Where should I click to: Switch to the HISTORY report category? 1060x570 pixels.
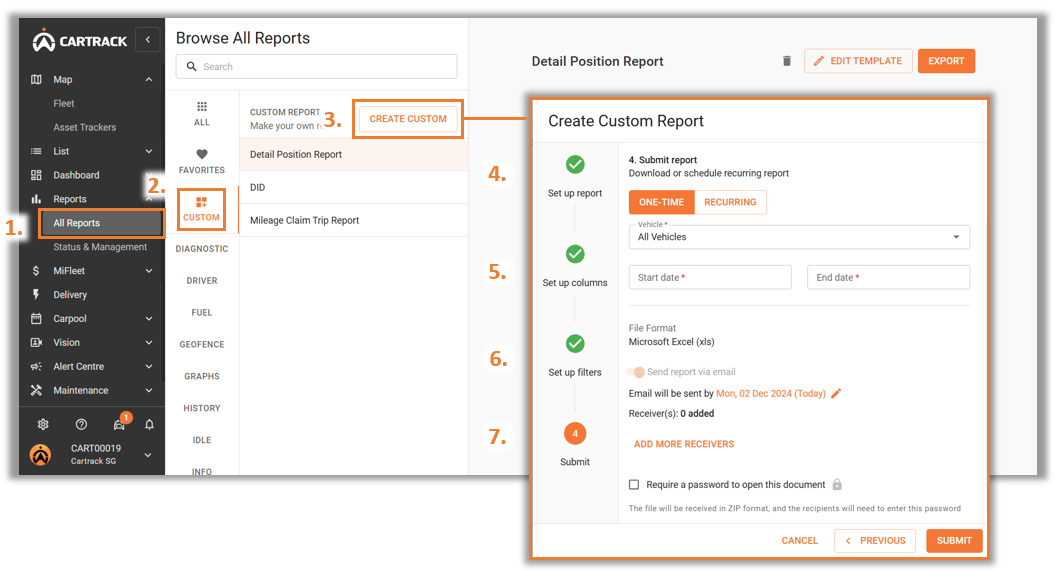[x=201, y=408]
